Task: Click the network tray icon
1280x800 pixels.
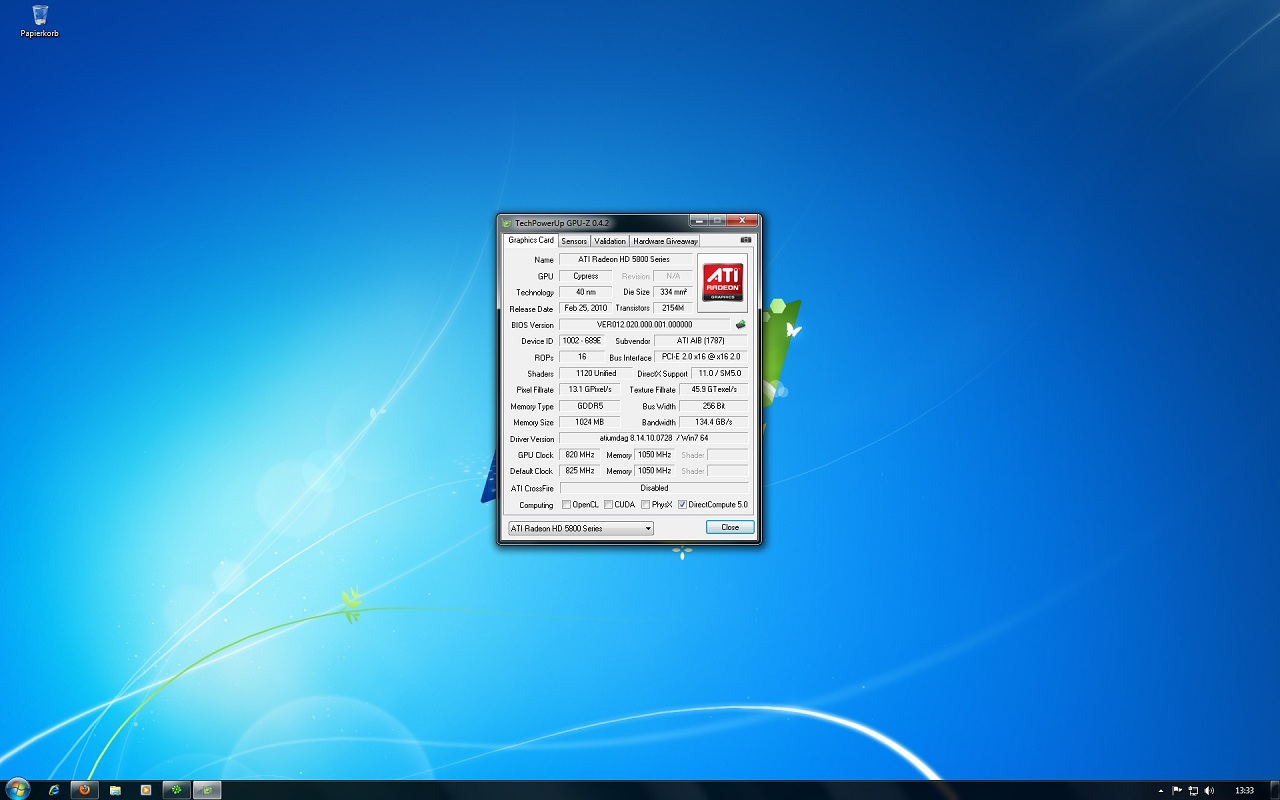Action: click(x=1193, y=790)
